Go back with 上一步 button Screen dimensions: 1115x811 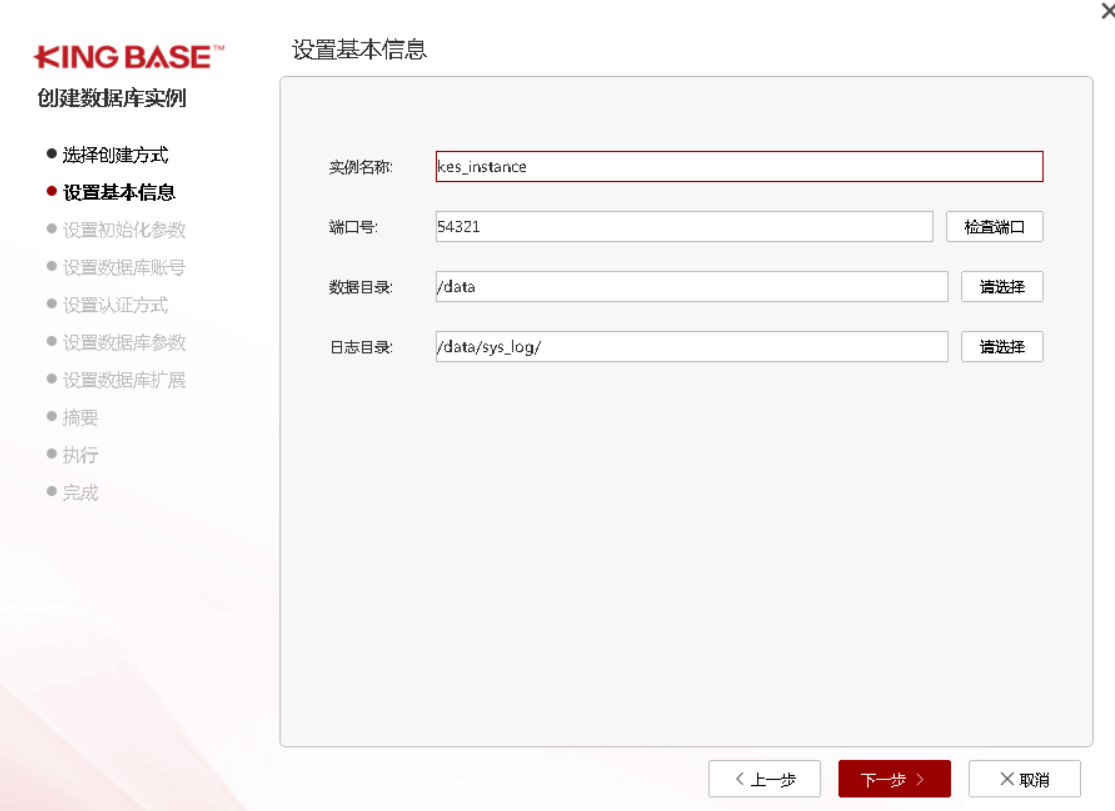pos(764,779)
